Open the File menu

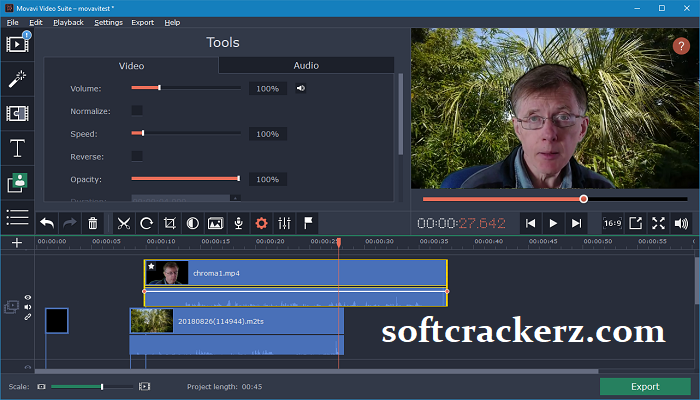coord(12,22)
